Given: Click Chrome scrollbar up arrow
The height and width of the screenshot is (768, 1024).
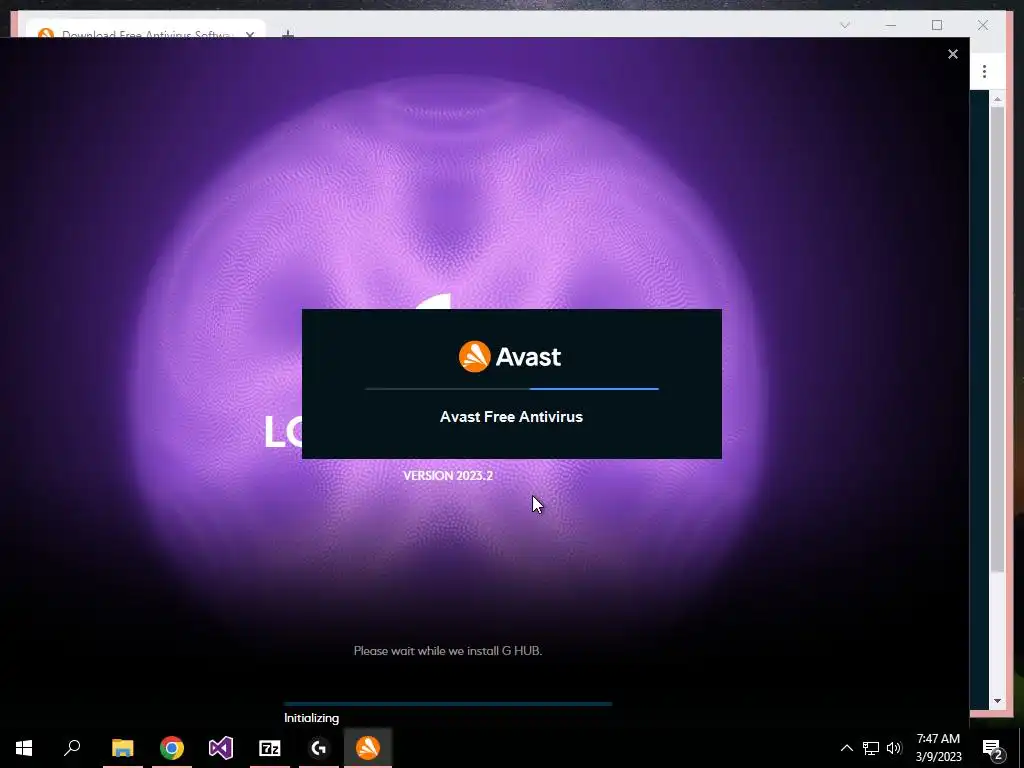Looking at the screenshot, I should click(997, 99).
